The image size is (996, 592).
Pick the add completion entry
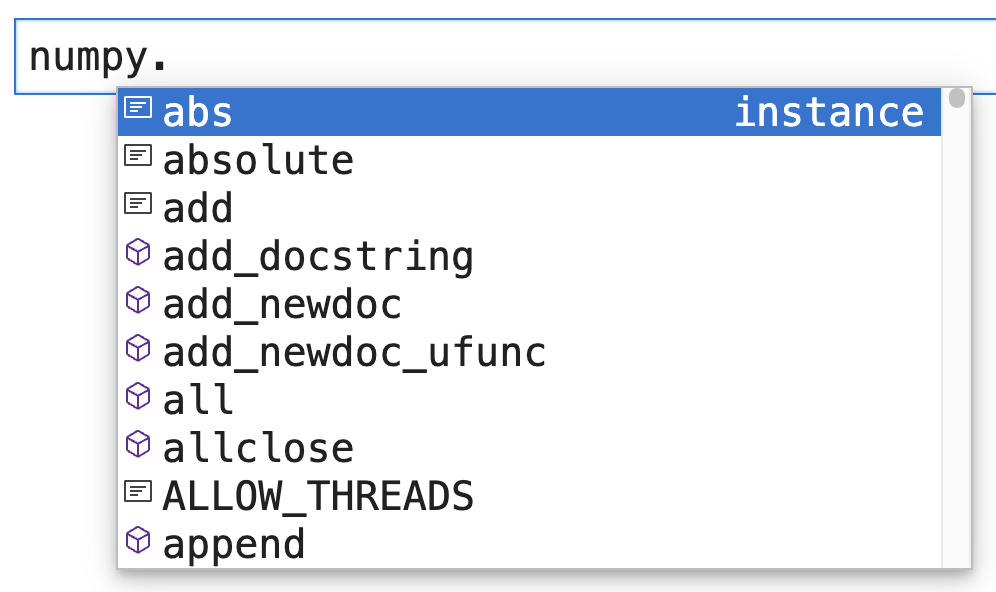pyautogui.click(x=198, y=208)
